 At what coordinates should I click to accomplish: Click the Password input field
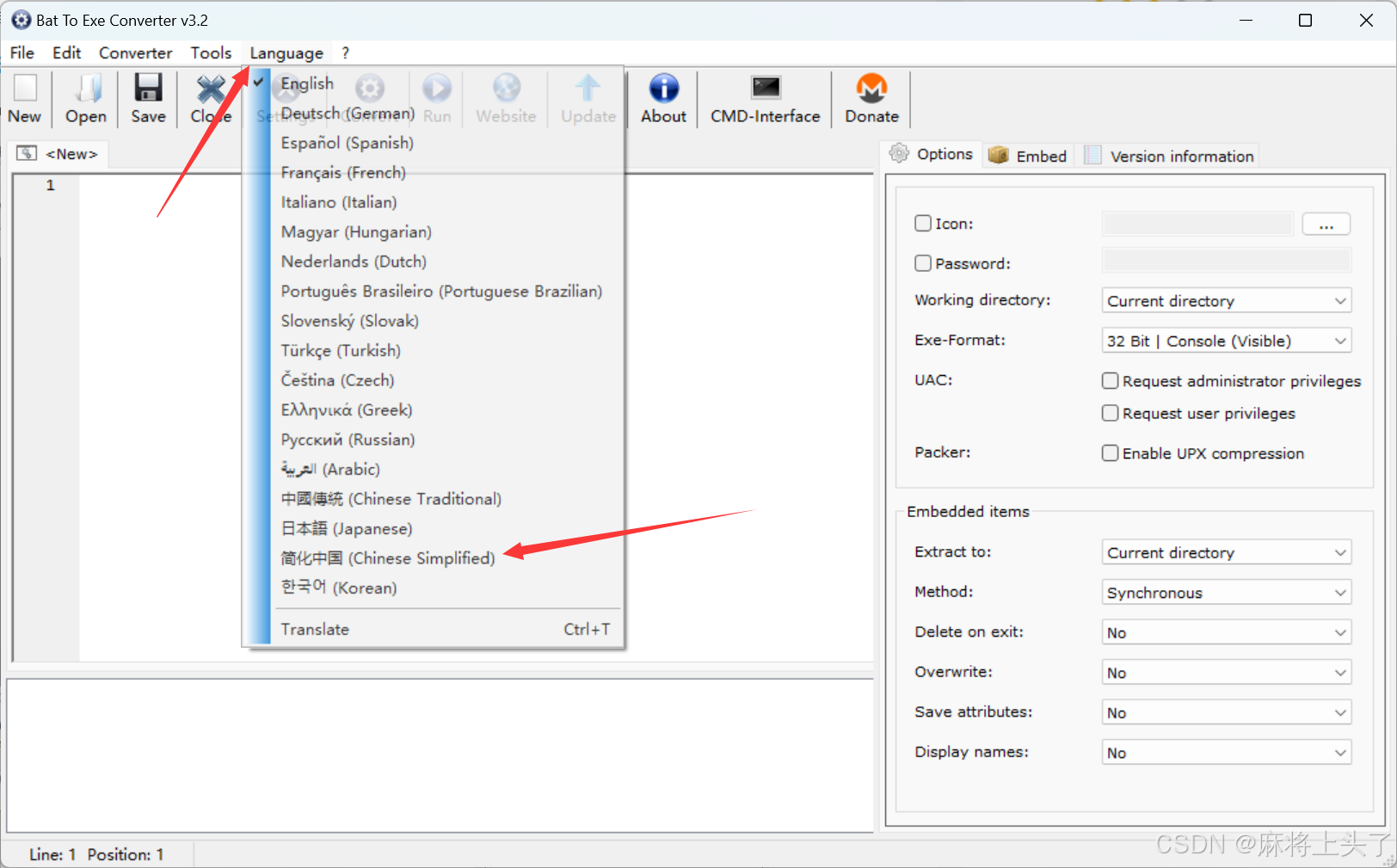1227,261
